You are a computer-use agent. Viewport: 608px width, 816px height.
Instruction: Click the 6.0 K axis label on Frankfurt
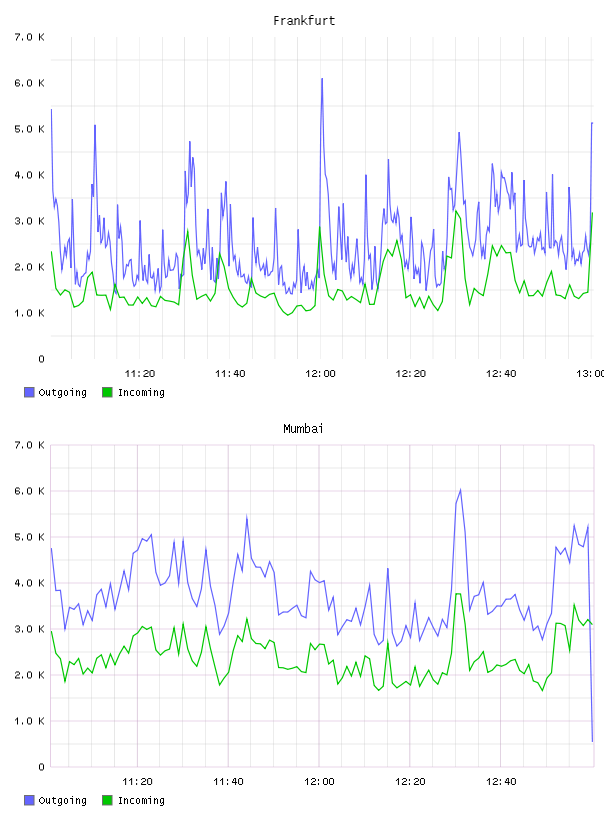[29, 83]
